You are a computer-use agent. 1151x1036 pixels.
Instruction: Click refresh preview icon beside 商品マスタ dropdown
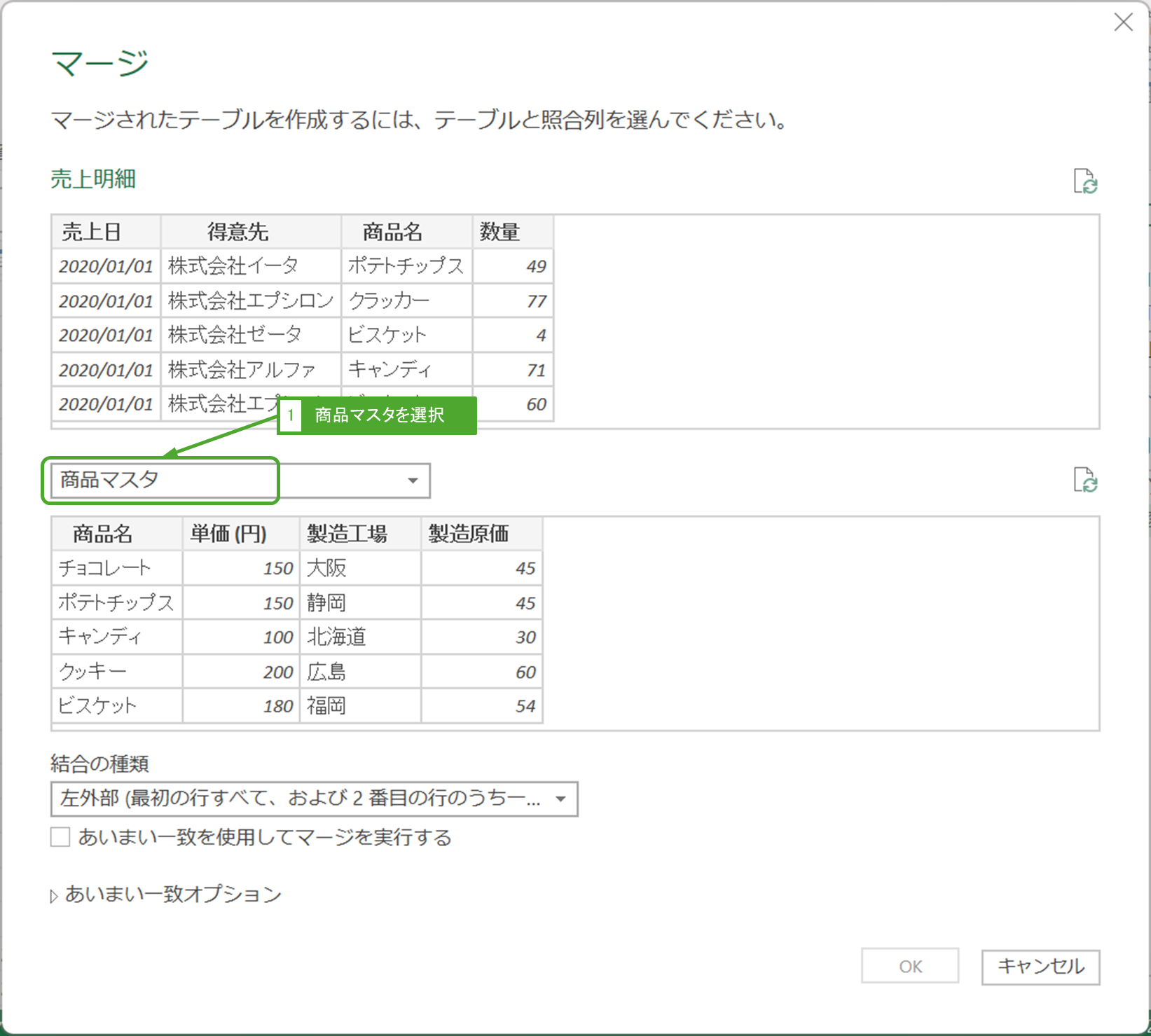click(1085, 481)
